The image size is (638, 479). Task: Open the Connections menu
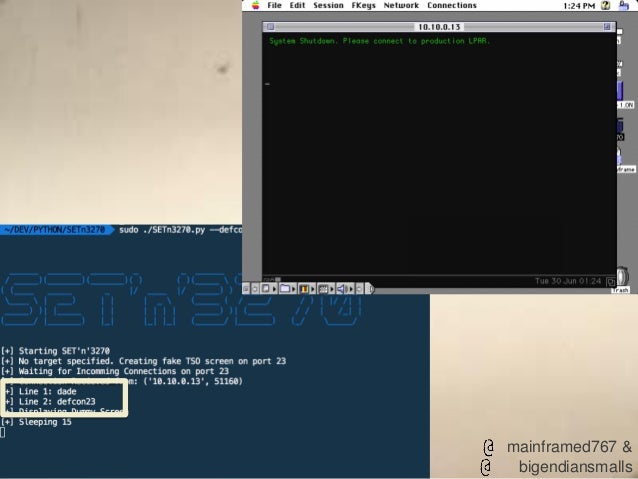(452, 5)
